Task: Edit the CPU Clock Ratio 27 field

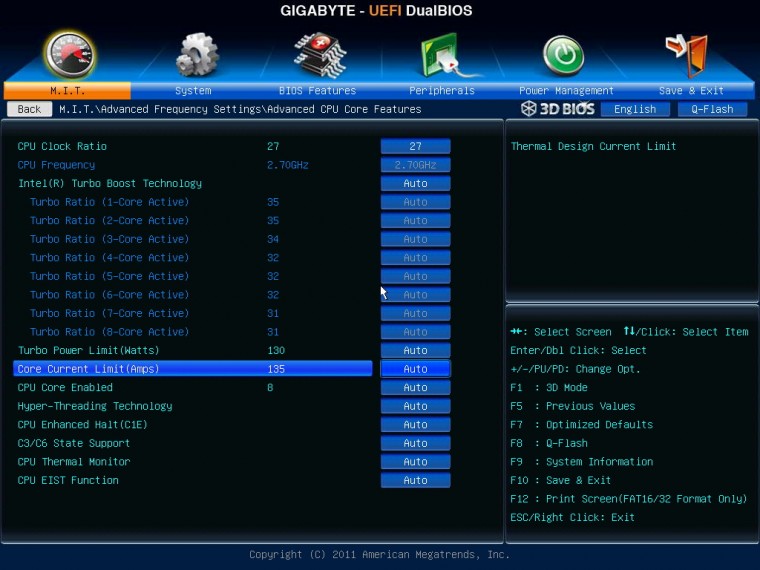Action: (415, 146)
